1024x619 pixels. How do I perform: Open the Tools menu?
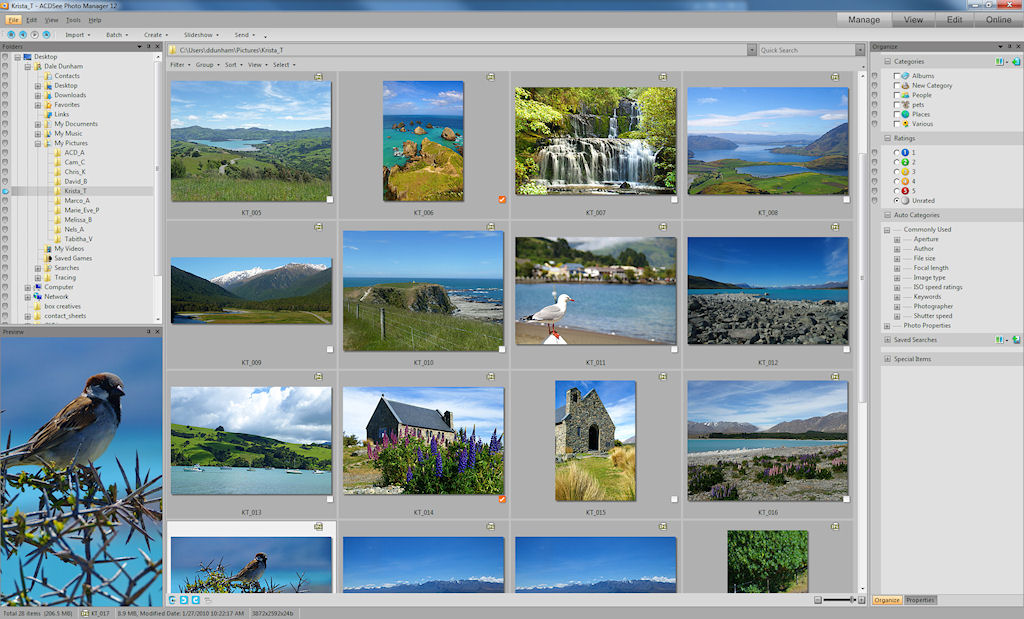73,20
